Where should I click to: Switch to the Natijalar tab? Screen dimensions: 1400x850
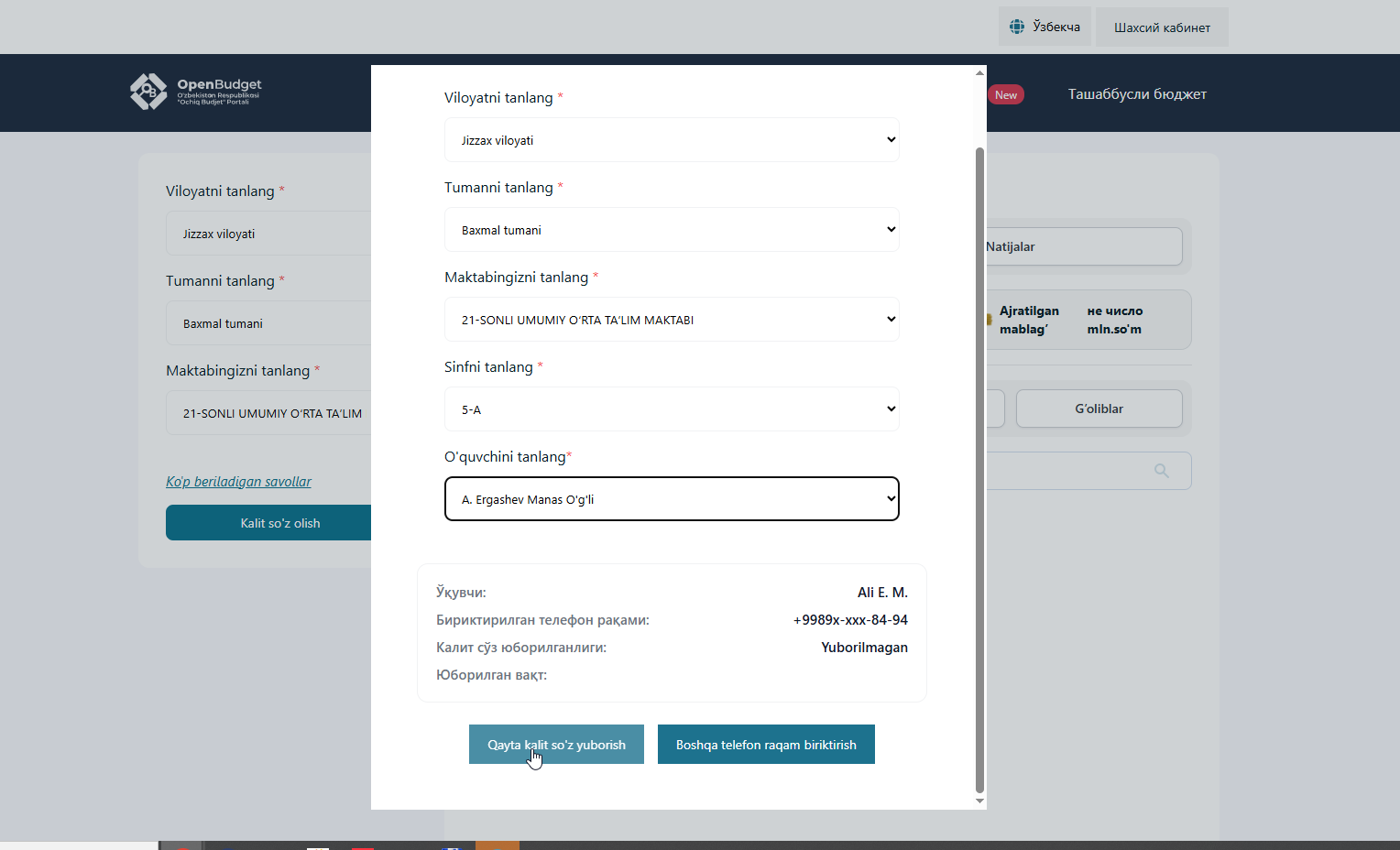1084,246
